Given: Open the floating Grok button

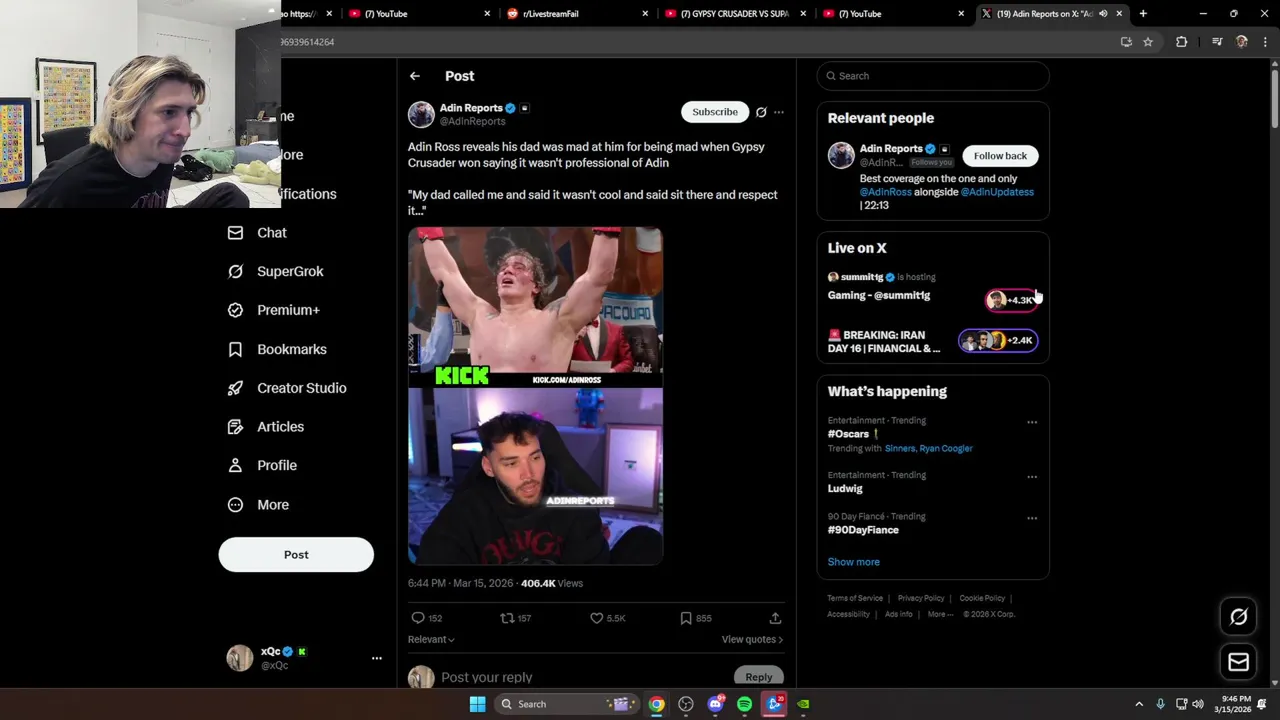Looking at the screenshot, I should tap(1238, 617).
